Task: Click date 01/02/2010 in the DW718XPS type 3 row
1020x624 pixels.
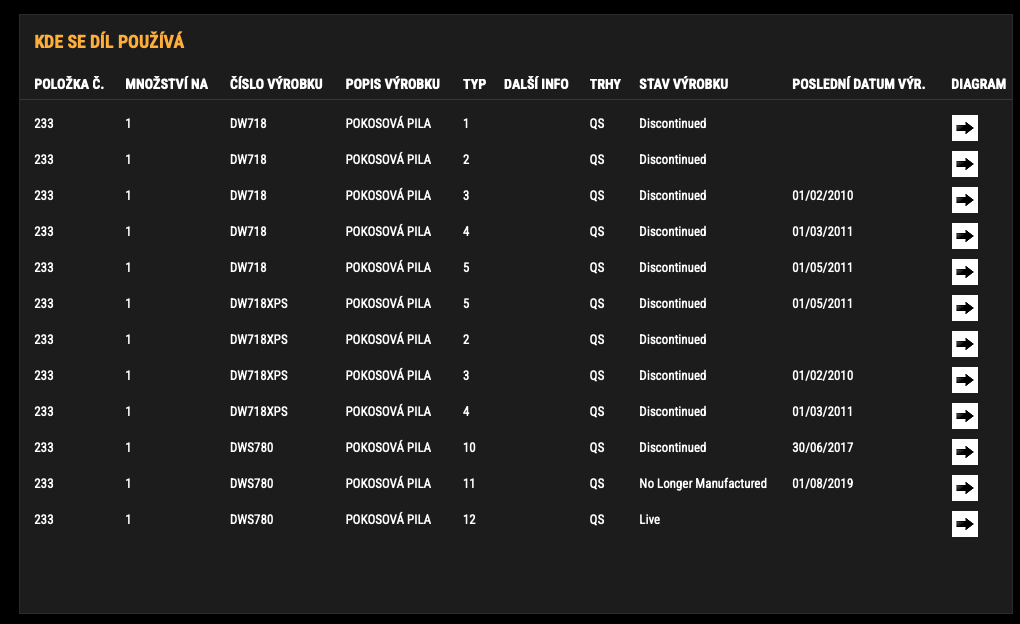Action: (822, 375)
